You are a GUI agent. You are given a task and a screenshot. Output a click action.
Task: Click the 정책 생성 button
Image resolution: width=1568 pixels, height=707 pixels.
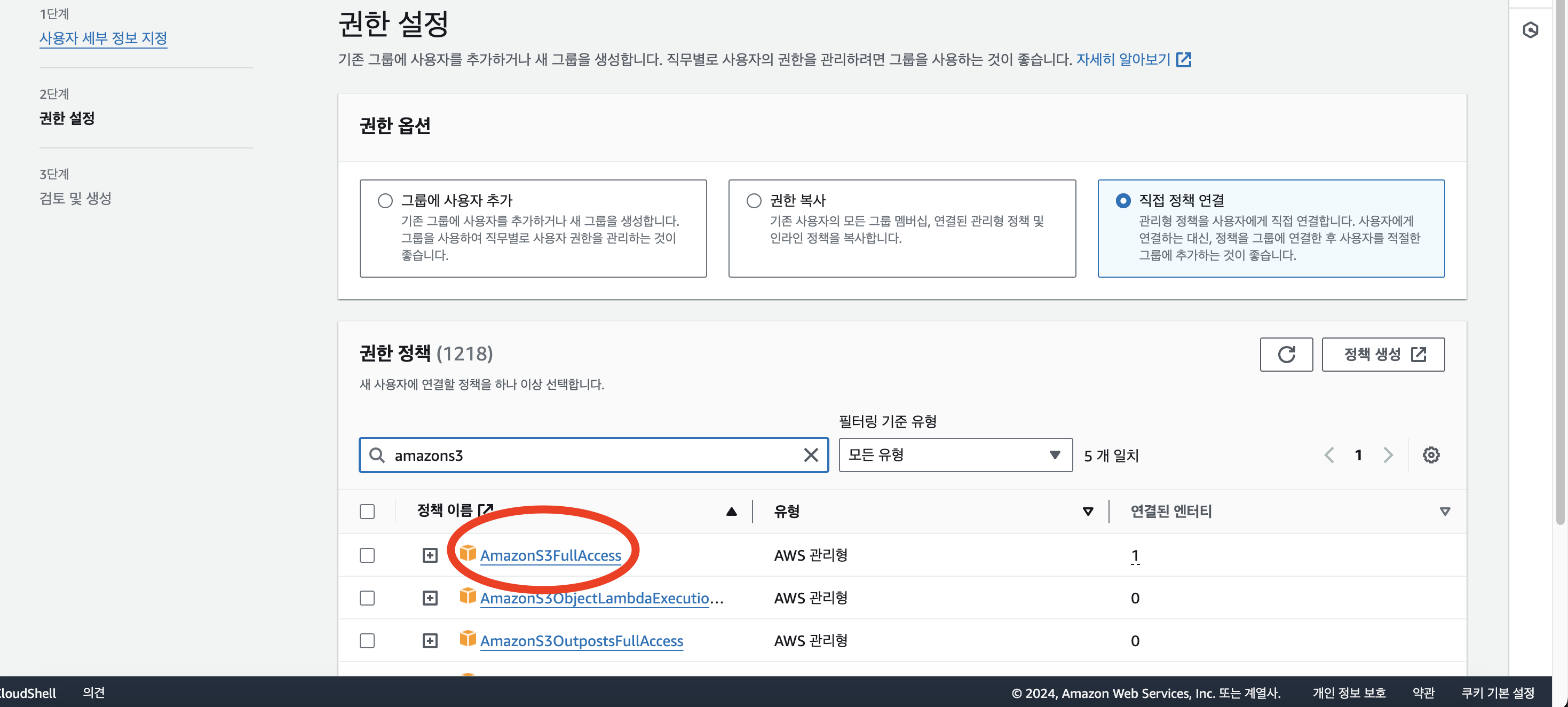point(1382,355)
